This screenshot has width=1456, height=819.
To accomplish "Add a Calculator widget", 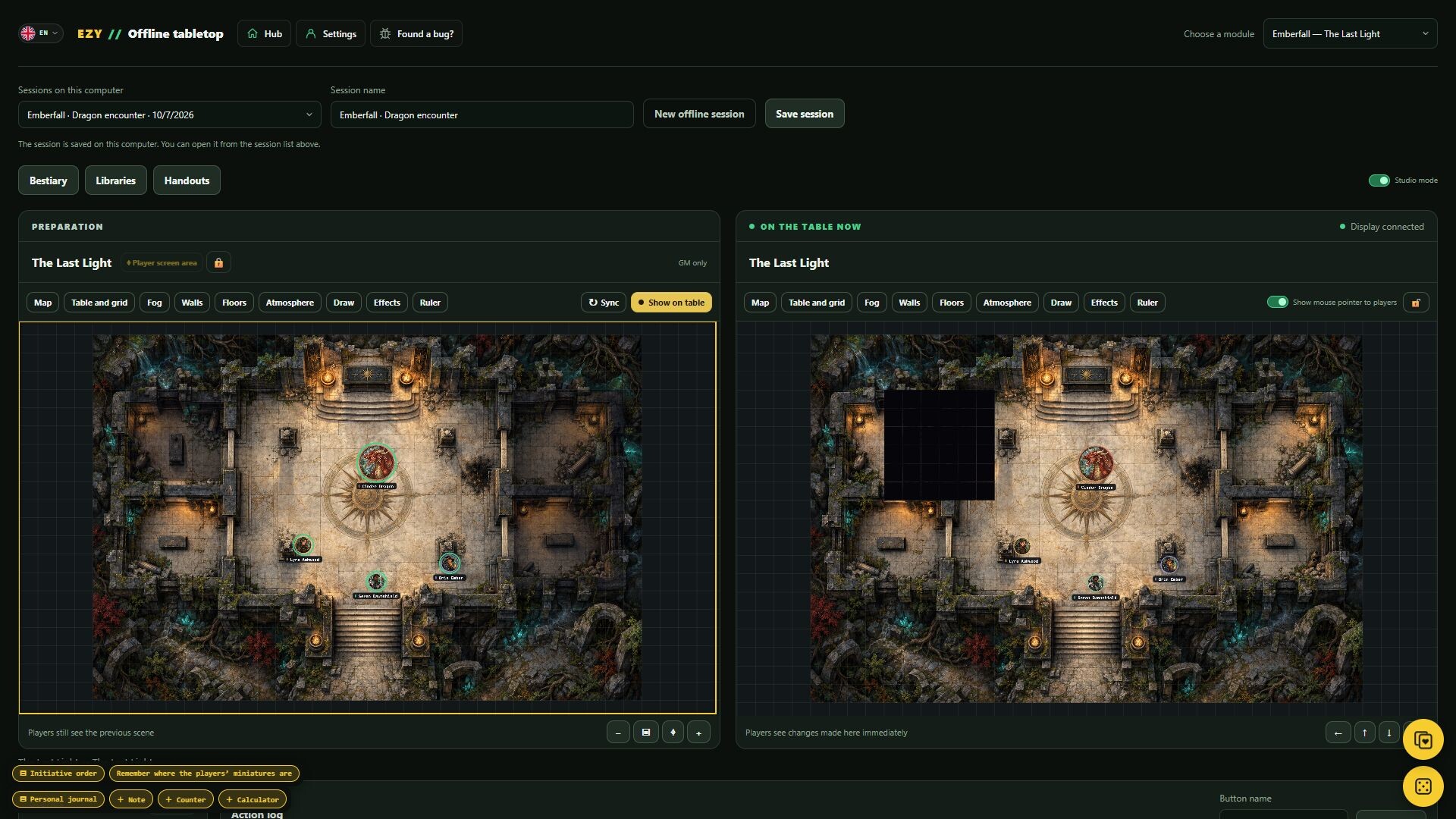I will pyautogui.click(x=253, y=799).
